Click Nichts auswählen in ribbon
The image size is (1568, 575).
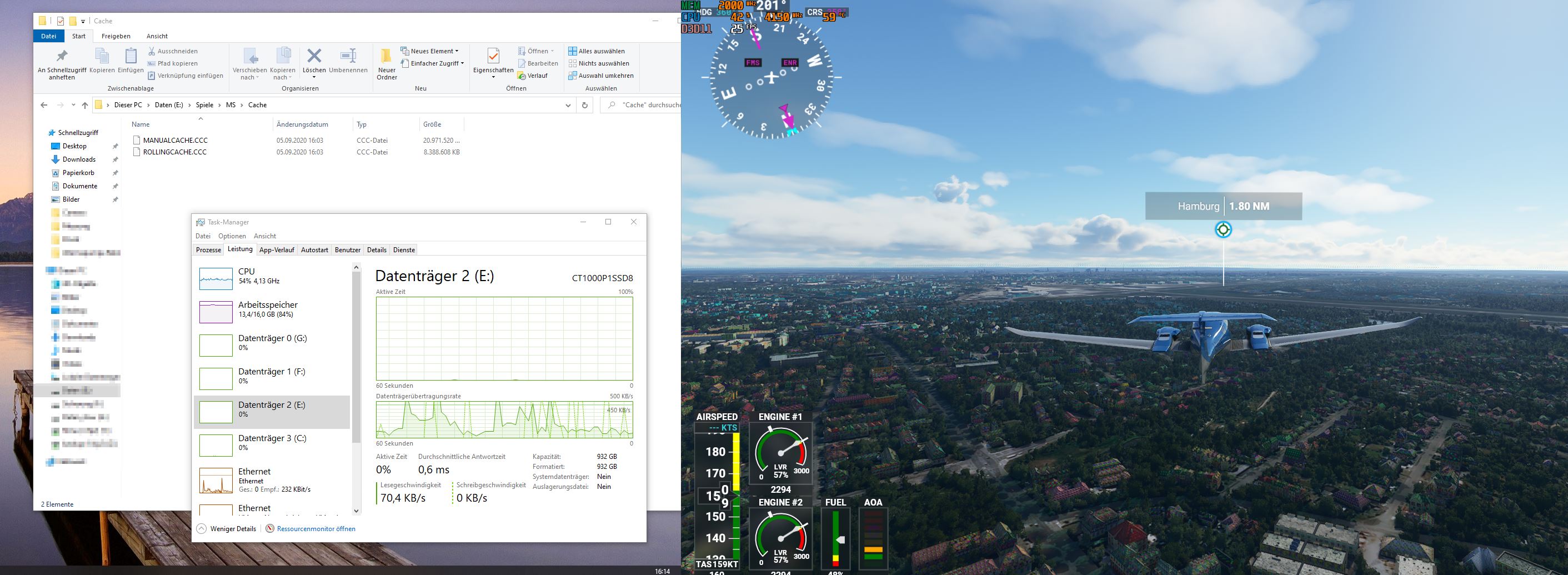[x=598, y=63]
